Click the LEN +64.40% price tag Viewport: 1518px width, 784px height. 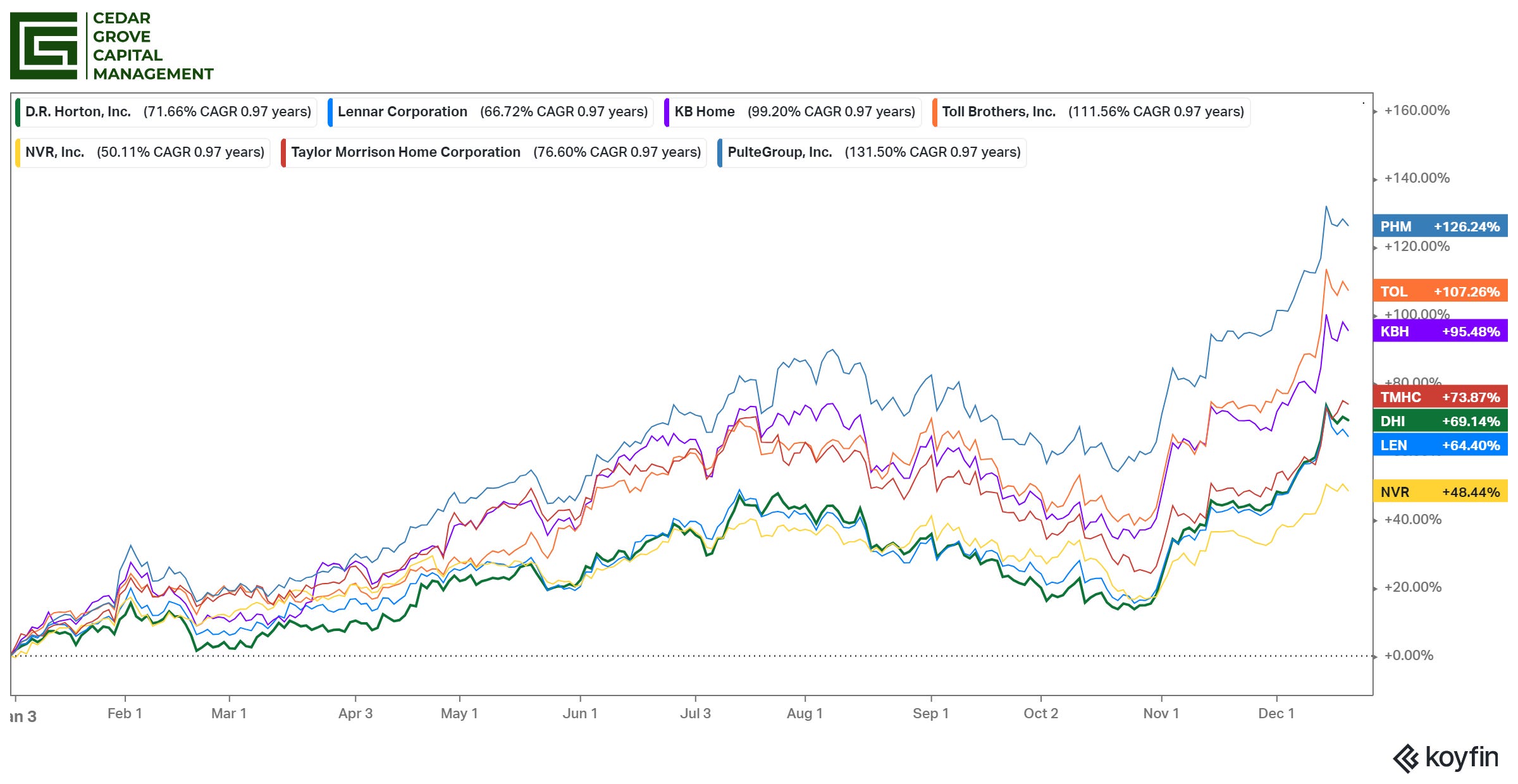click(x=1440, y=445)
